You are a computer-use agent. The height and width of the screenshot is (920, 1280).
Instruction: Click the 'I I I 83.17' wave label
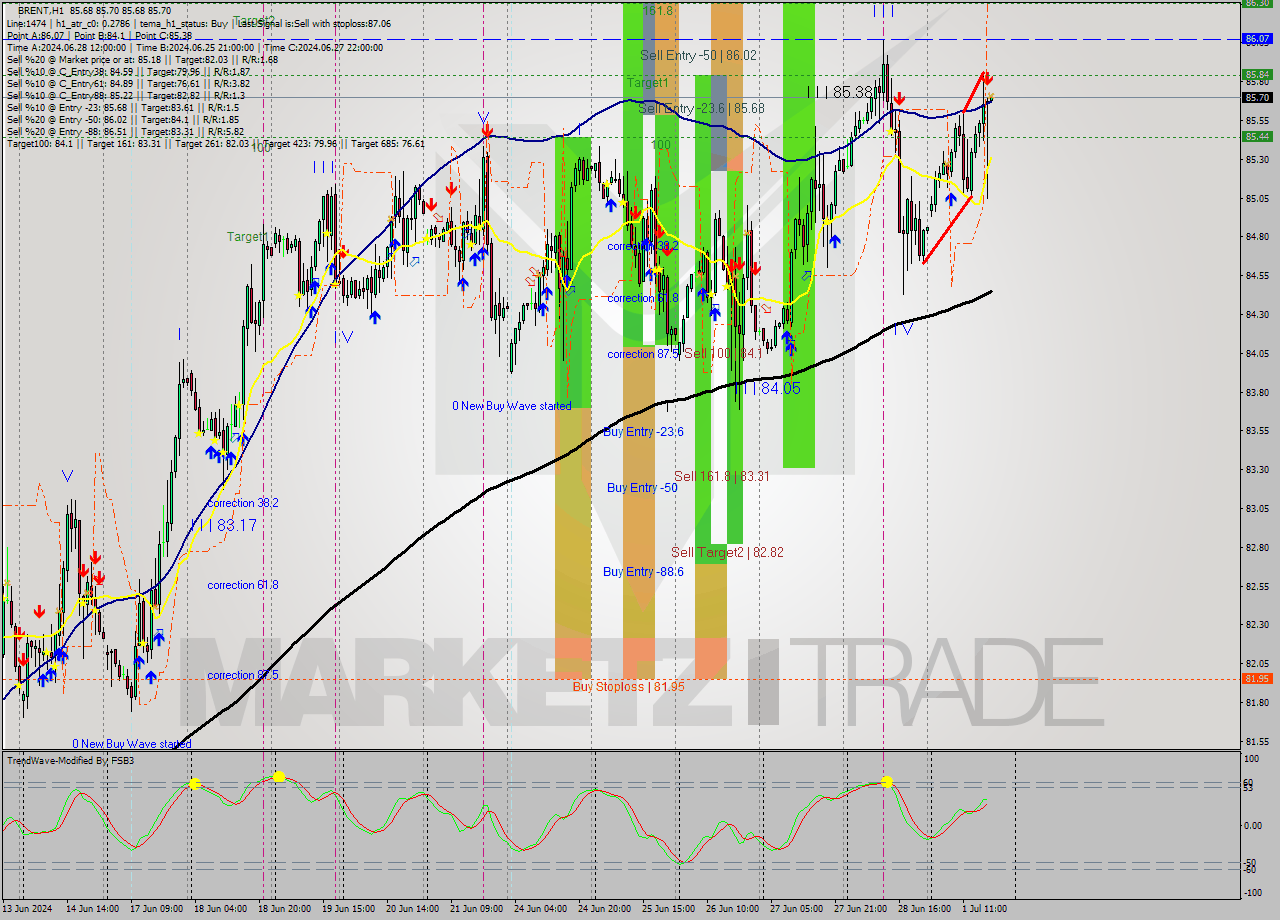223,524
